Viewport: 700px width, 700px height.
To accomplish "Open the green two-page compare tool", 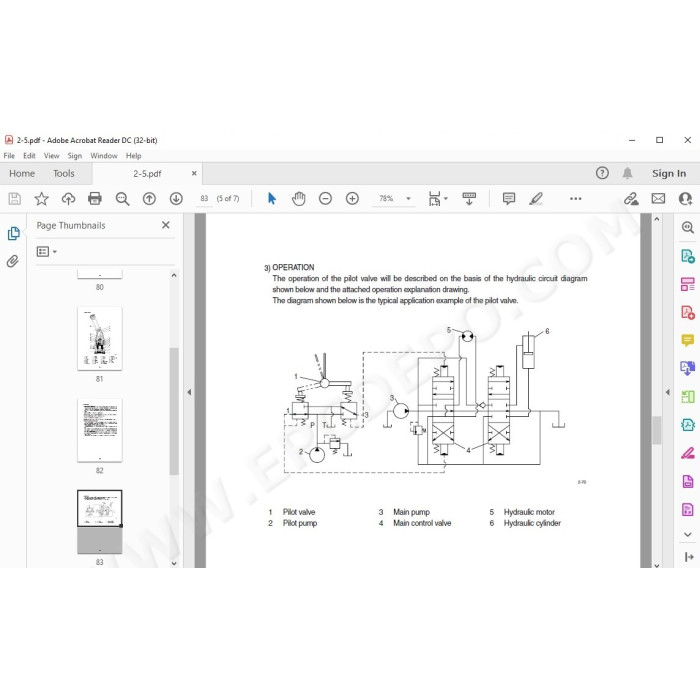I will tap(688, 397).
